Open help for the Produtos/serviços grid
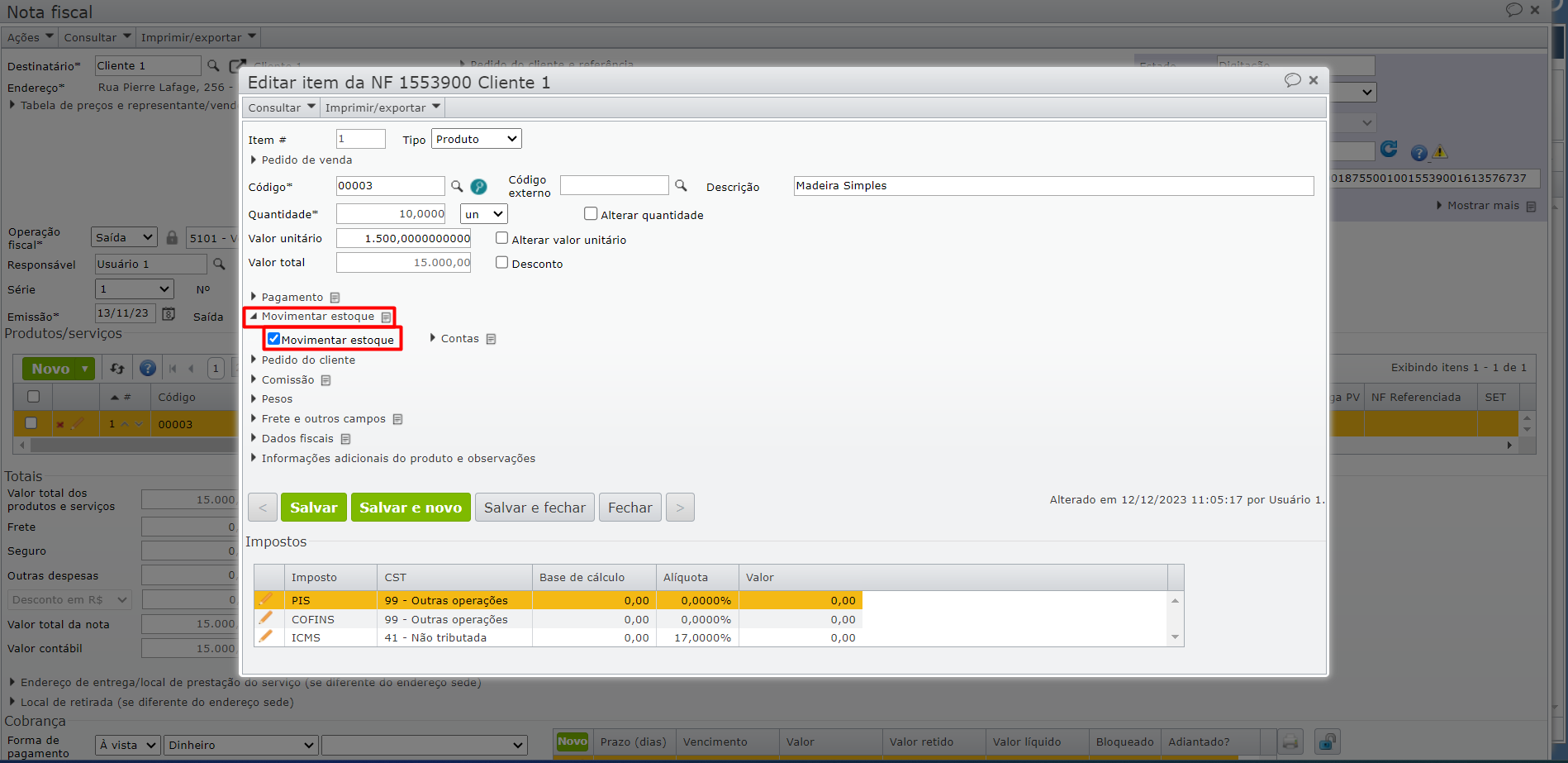The width and height of the screenshot is (1568, 763). tap(148, 369)
